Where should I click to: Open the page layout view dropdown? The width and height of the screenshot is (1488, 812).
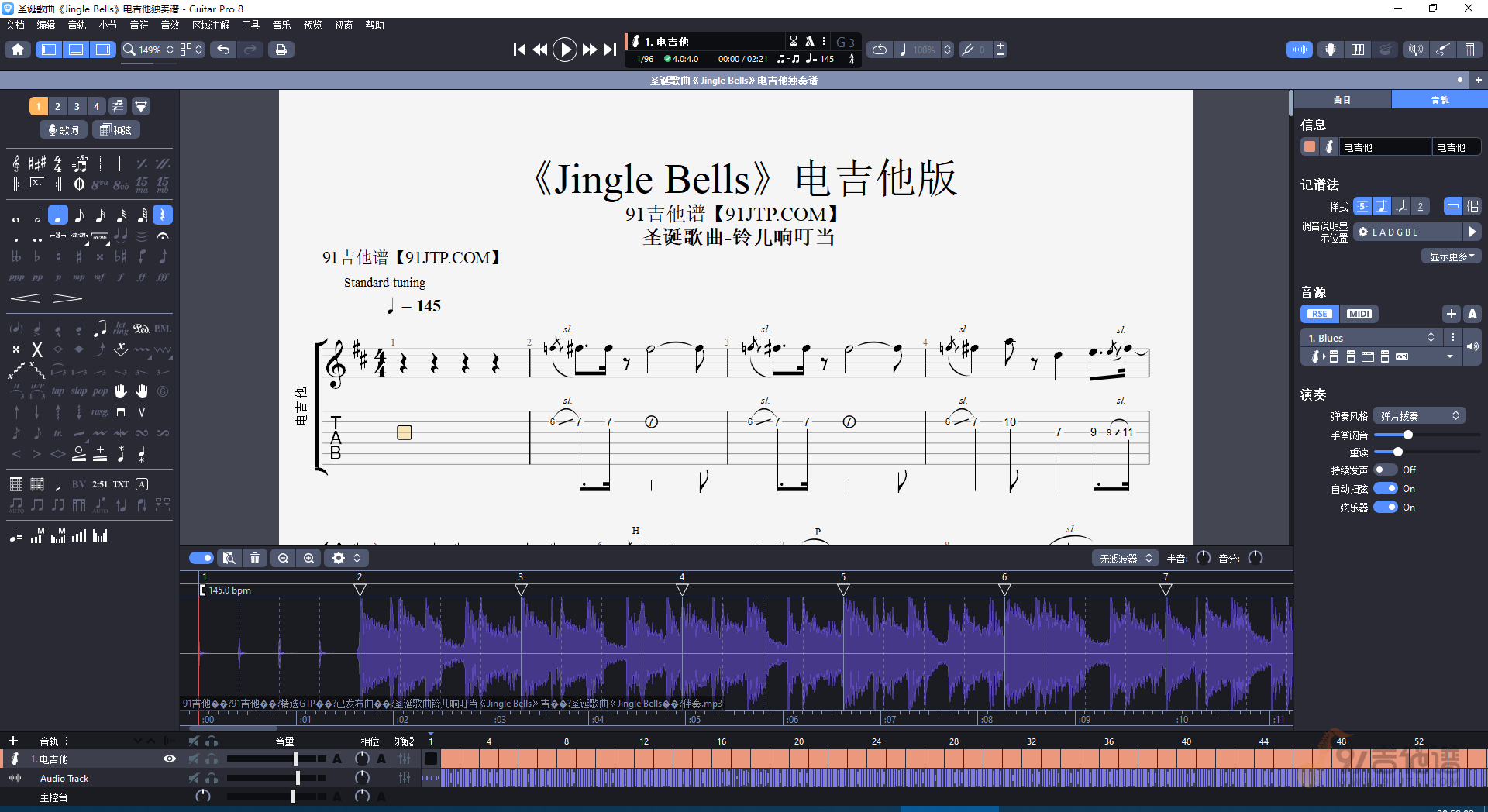point(191,50)
